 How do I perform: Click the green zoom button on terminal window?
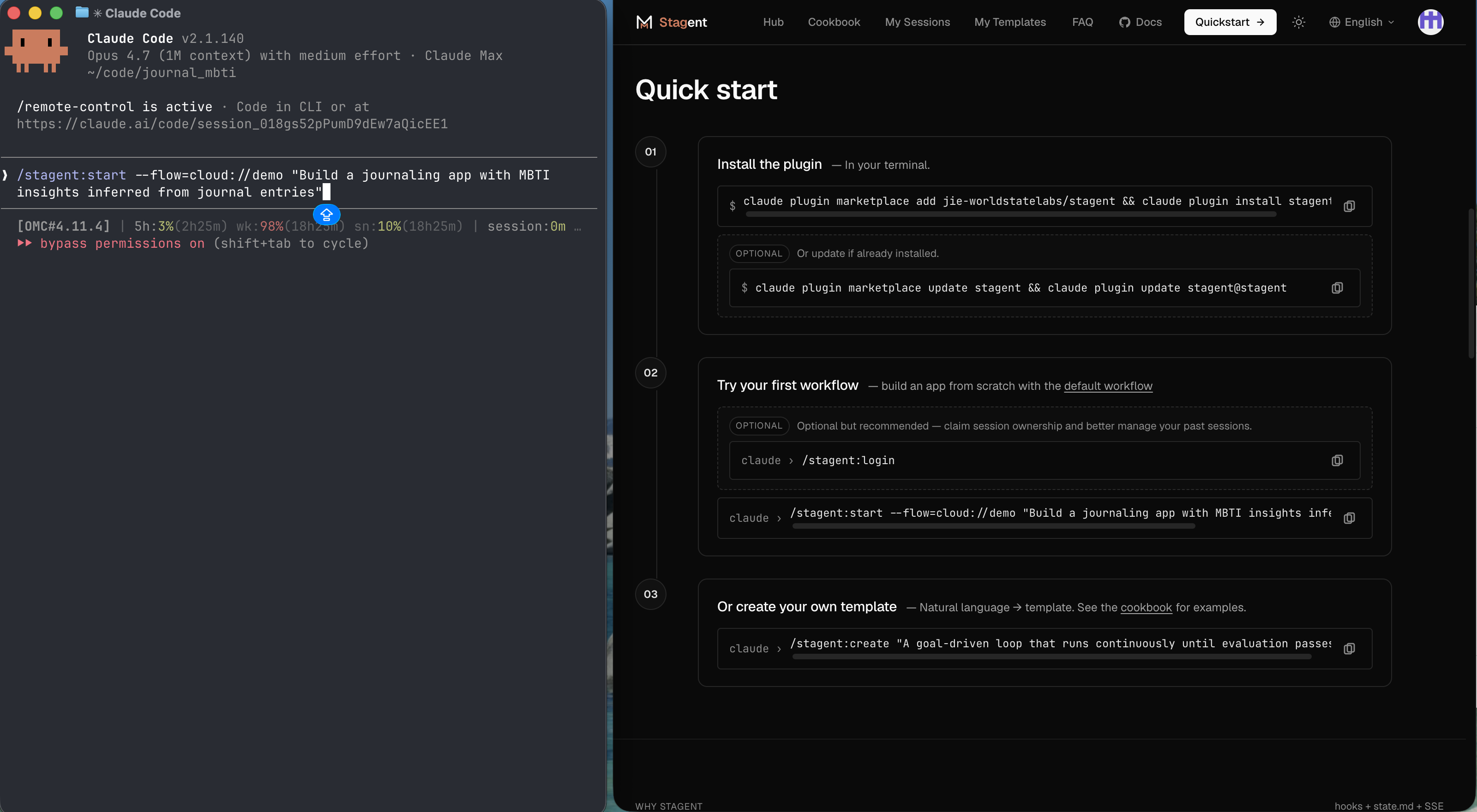[56, 12]
